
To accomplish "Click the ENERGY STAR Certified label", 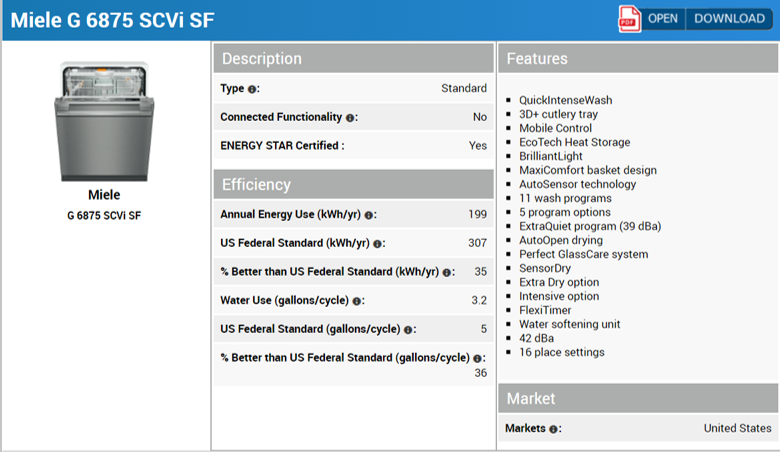I will 282,146.
